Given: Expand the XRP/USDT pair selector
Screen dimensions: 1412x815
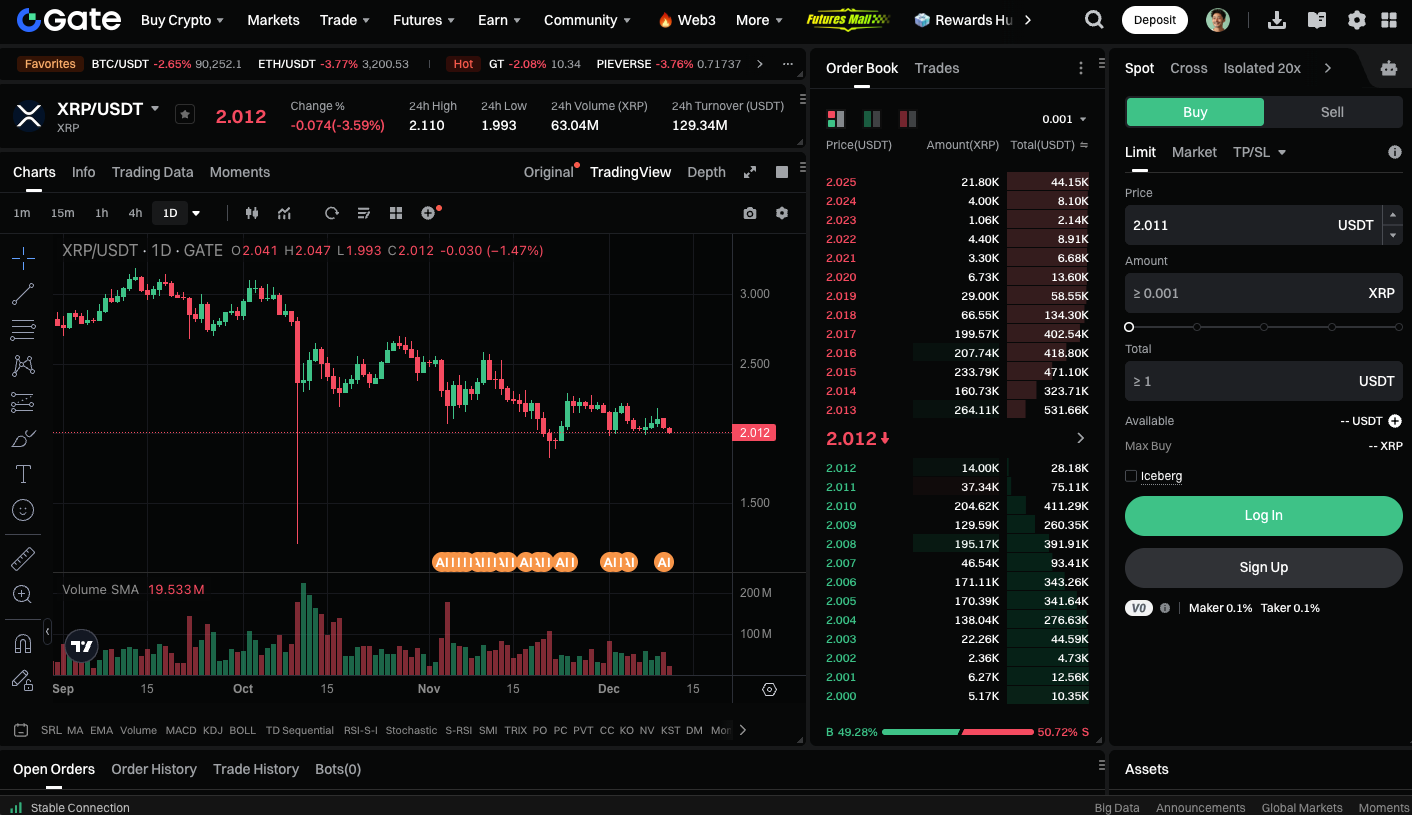Looking at the screenshot, I should (155, 108).
